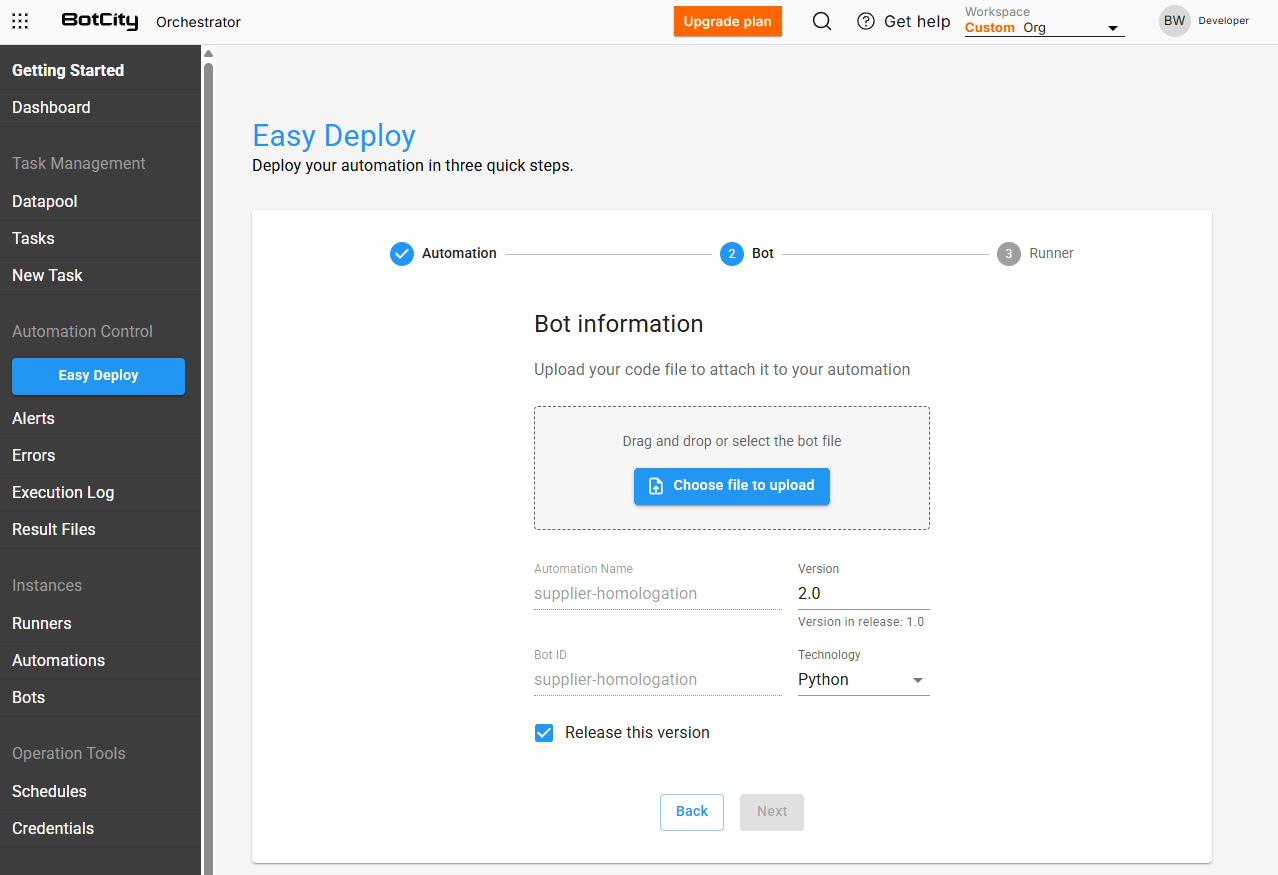Click the BotCity logo

pyautogui.click(x=100, y=21)
